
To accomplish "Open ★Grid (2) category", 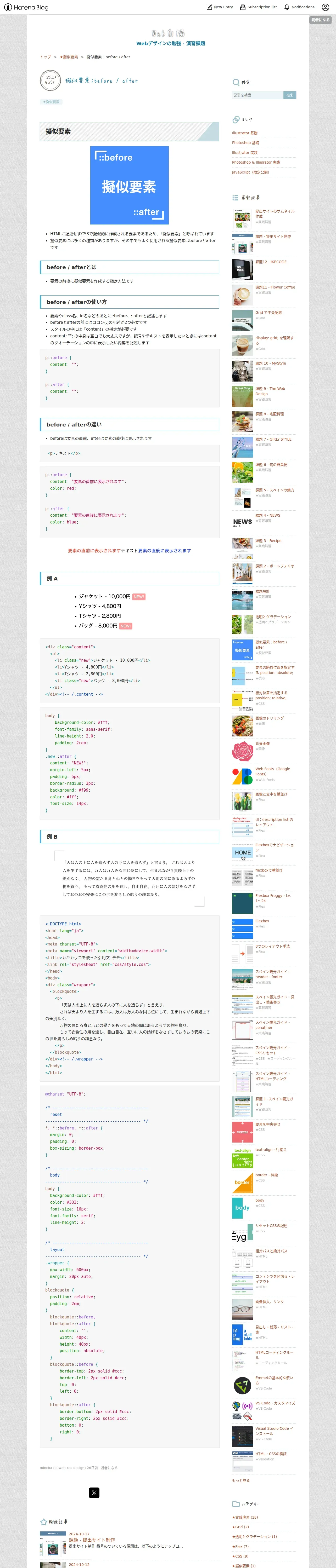I will coord(240,1527).
